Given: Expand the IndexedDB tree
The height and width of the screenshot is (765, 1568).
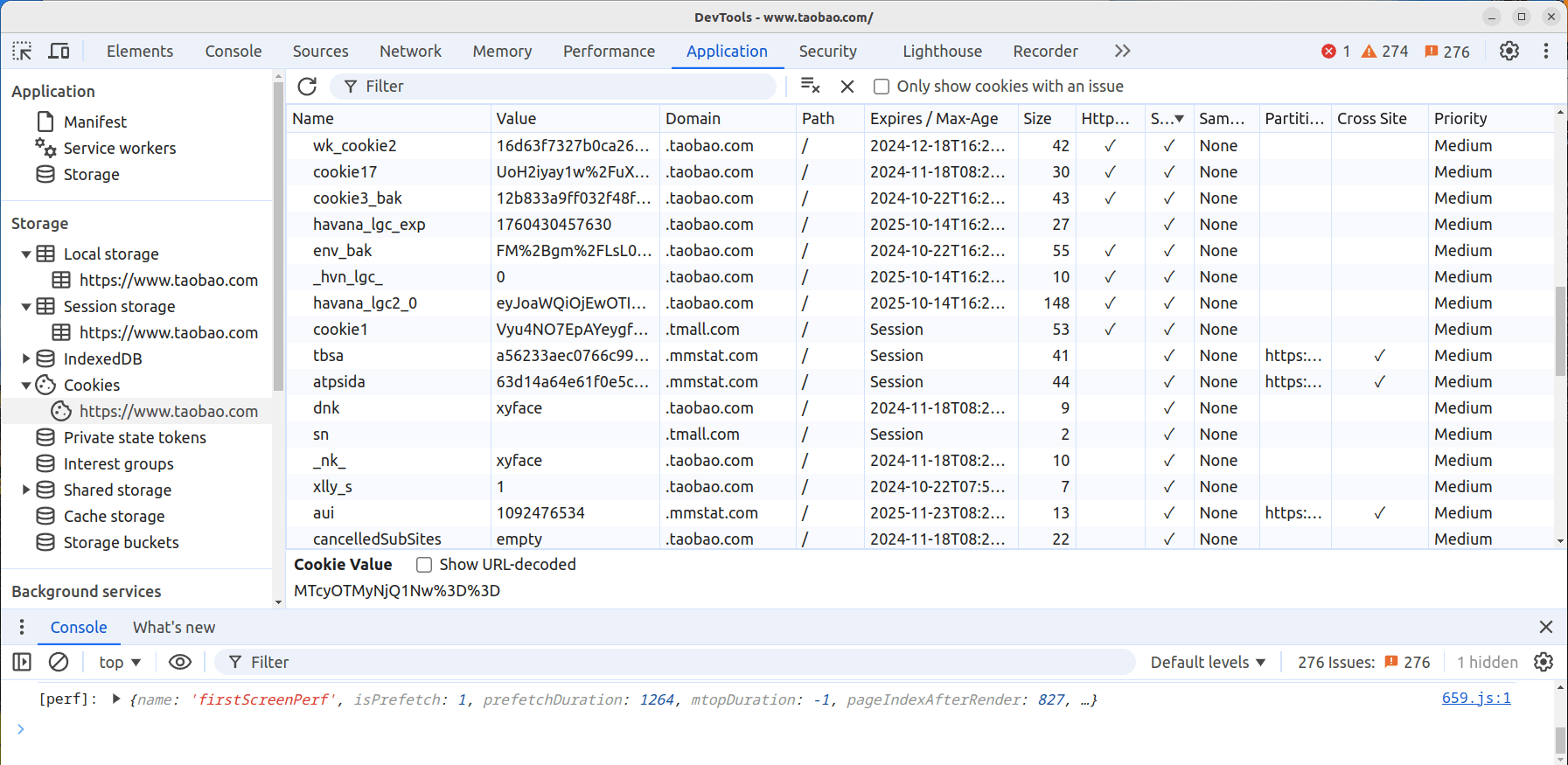Looking at the screenshot, I should [26, 358].
